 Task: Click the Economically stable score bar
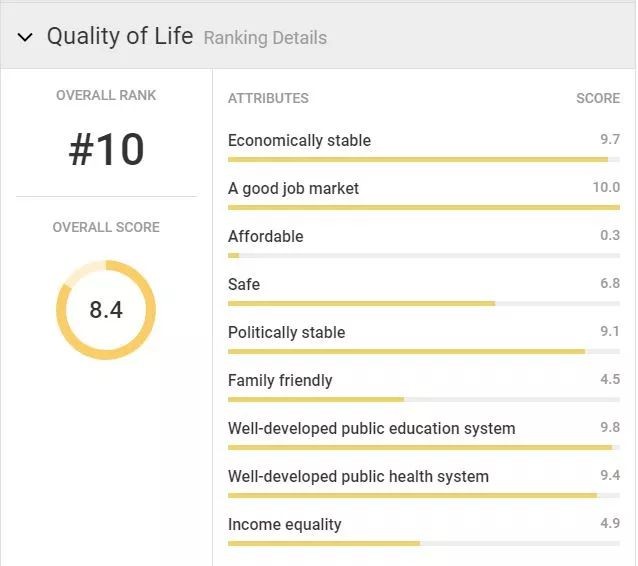point(423,159)
